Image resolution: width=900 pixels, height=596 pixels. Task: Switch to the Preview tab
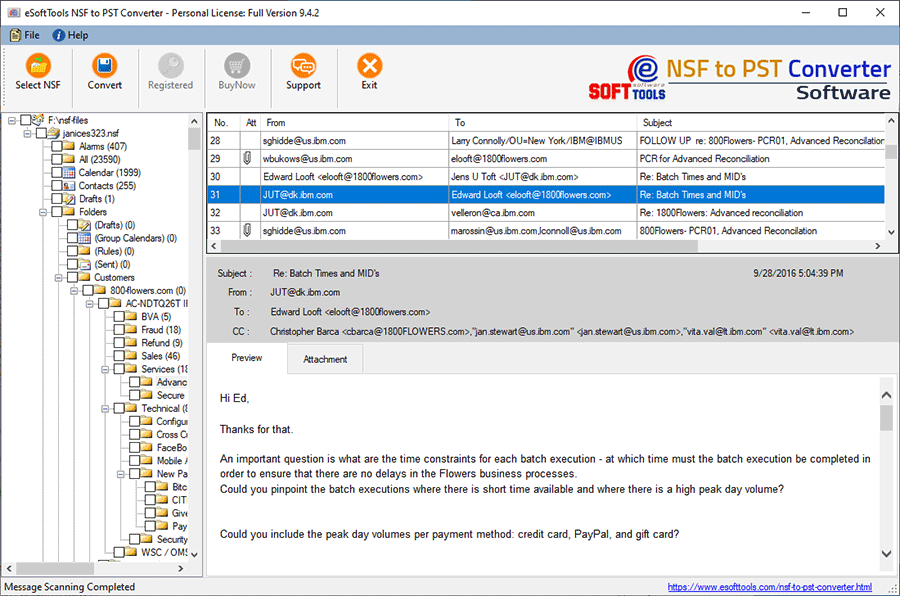pos(246,358)
